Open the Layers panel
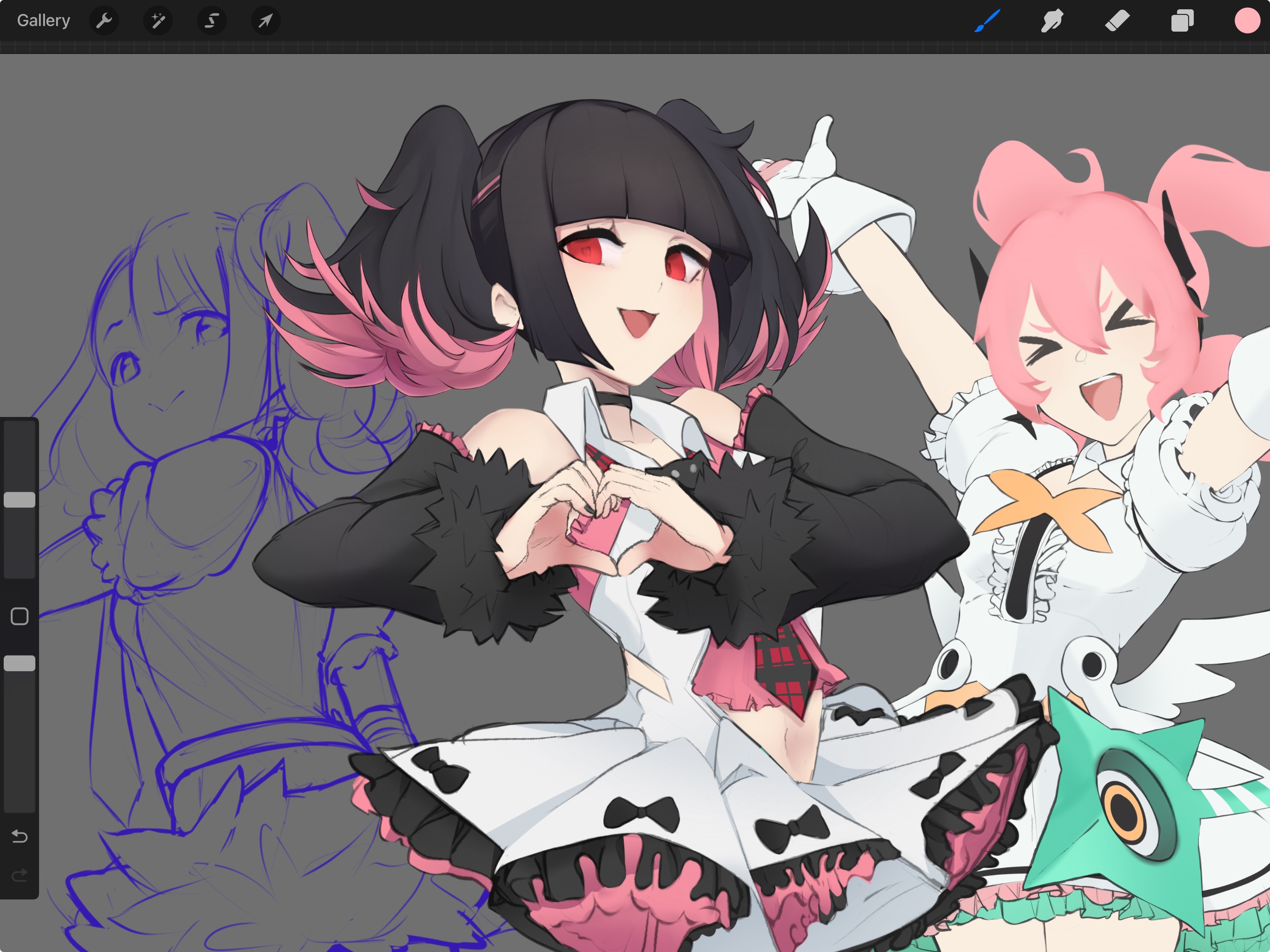This screenshot has width=1270, height=952. (x=1182, y=21)
